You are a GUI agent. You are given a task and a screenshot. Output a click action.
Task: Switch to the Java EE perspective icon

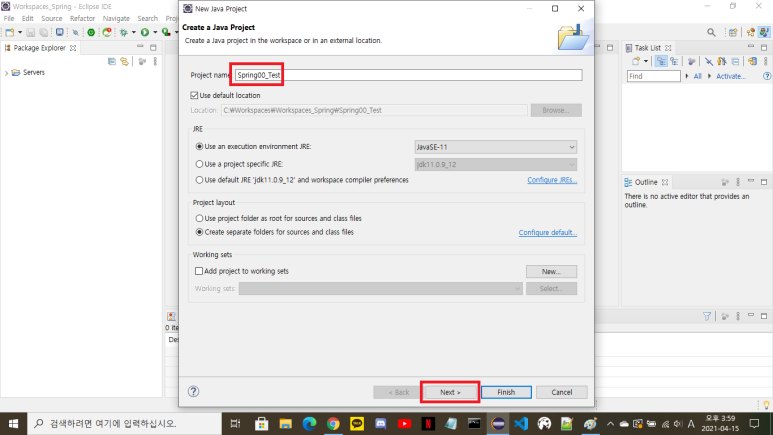750,33
